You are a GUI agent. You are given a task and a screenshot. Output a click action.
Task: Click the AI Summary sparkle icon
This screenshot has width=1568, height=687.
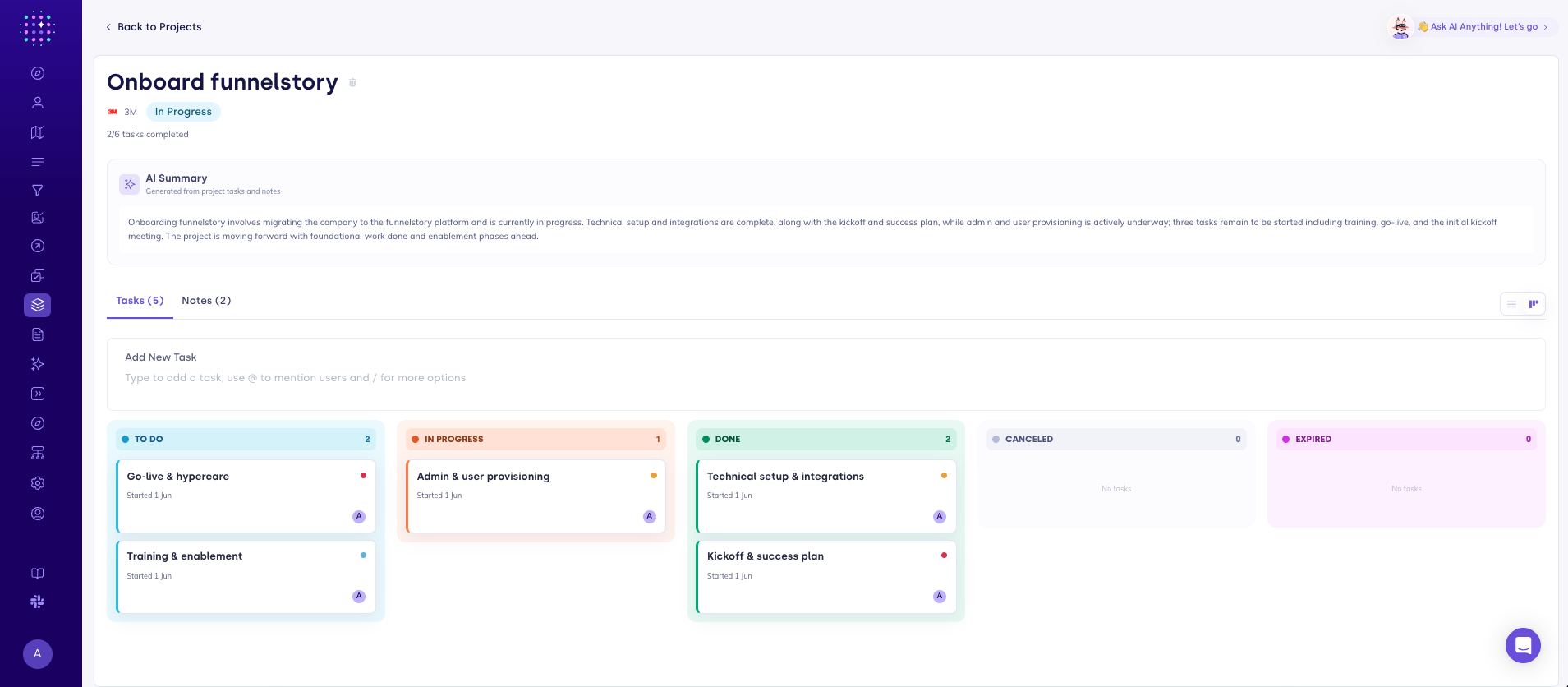click(129, 184)
